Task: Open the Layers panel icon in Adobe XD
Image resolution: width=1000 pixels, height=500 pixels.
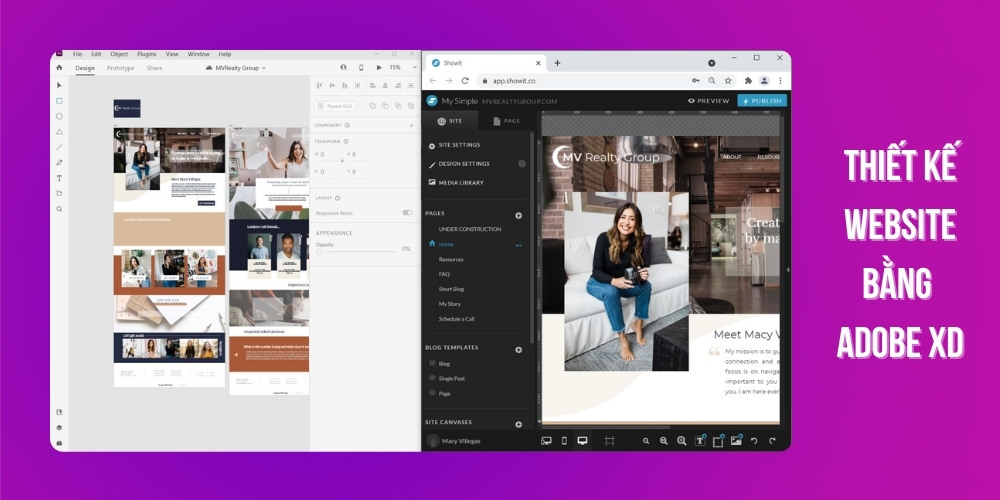Action: click(59, 427)
